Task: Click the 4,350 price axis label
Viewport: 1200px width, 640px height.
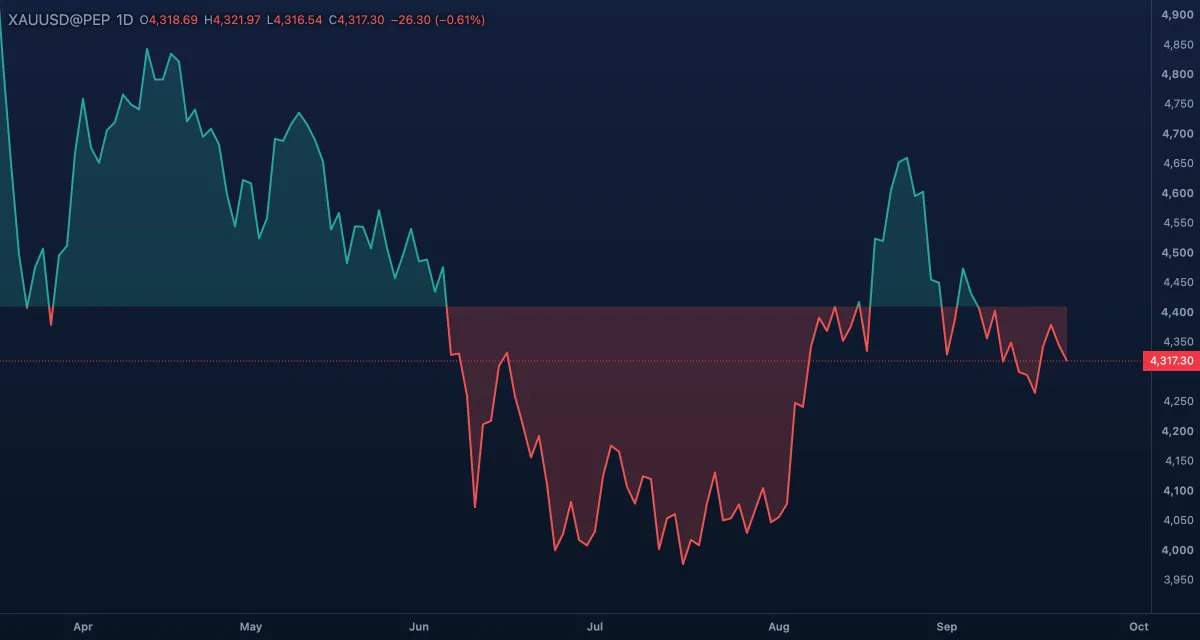Action: [x=1177, y=342]
